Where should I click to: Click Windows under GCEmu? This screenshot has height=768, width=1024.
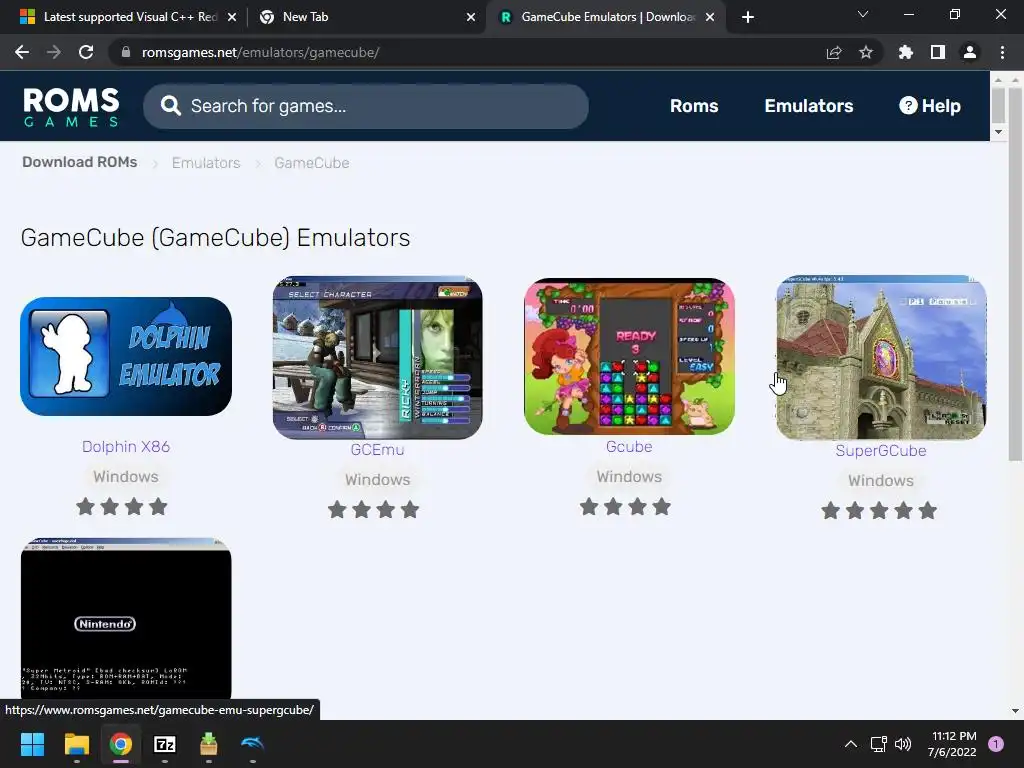[377, 479]
